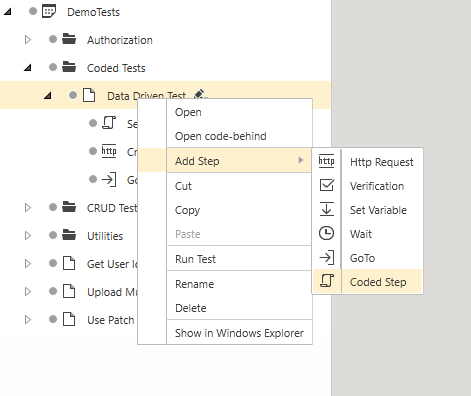The height and width of the screenshot is (396, 471).
Task: Select the Utilities folder label
Action: (105, 236)
